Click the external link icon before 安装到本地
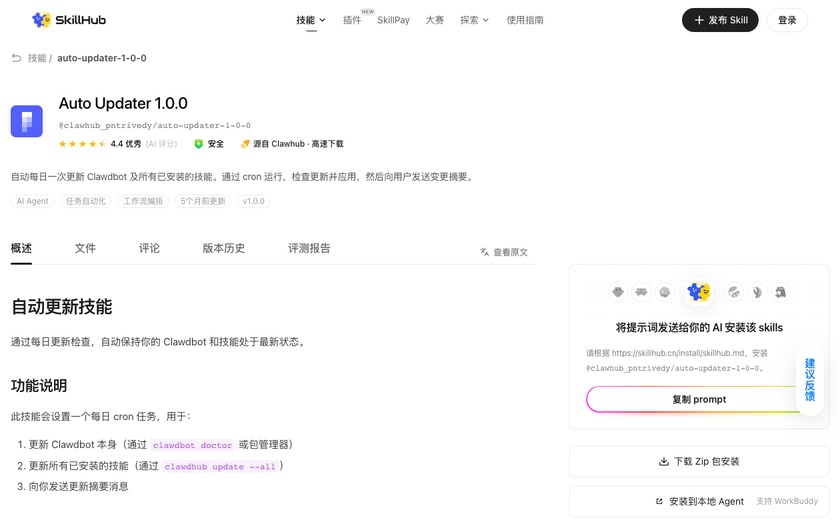840x520 pixels. click(x=659, y=501)
